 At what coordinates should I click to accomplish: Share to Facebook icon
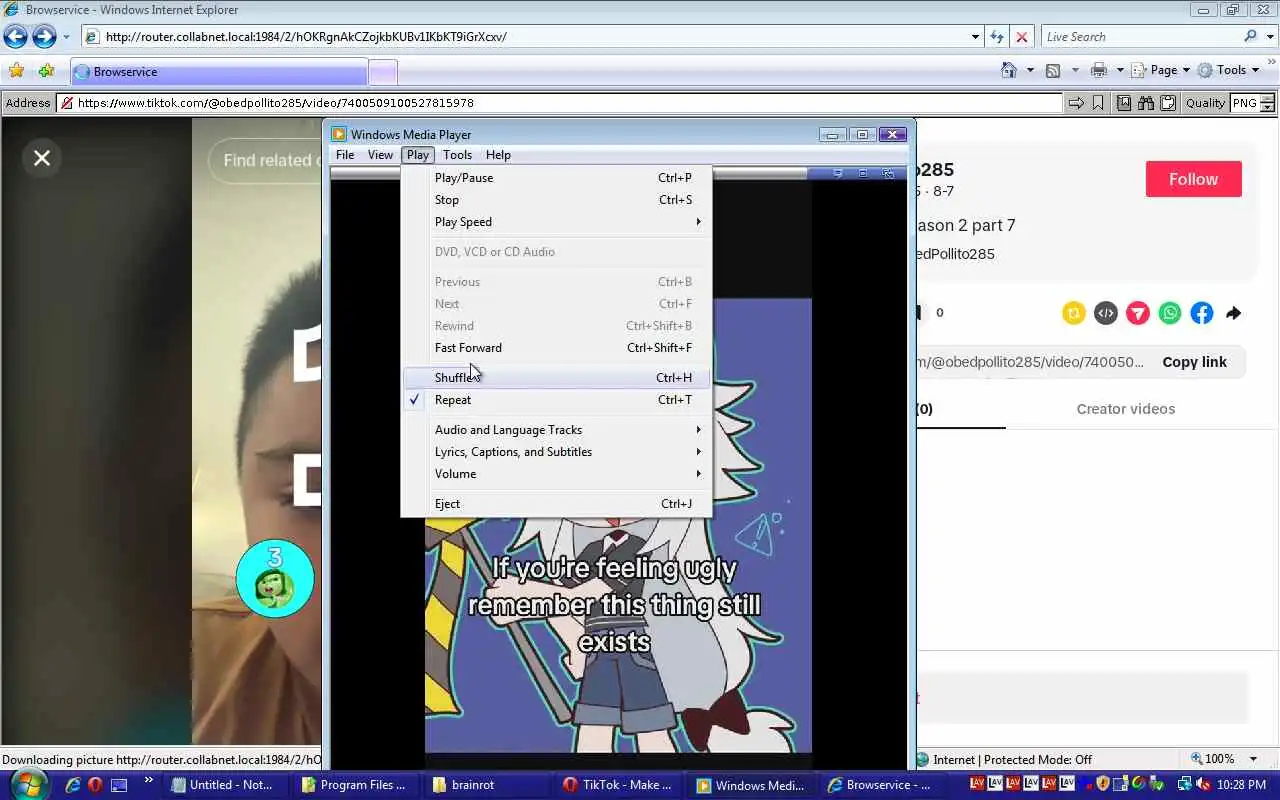[1202, 313]
